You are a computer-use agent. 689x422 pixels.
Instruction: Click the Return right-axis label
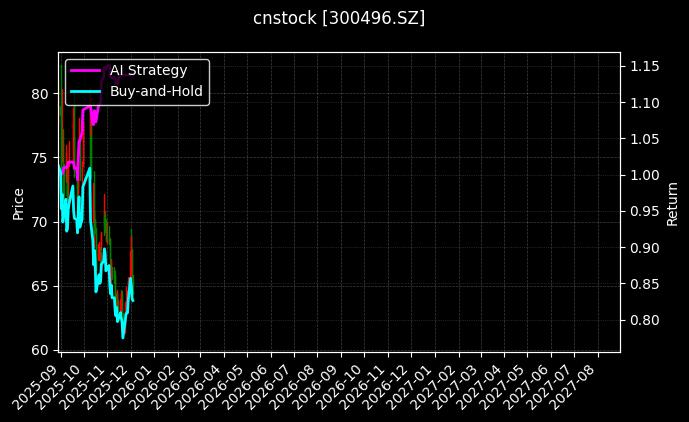coord(673,203)
